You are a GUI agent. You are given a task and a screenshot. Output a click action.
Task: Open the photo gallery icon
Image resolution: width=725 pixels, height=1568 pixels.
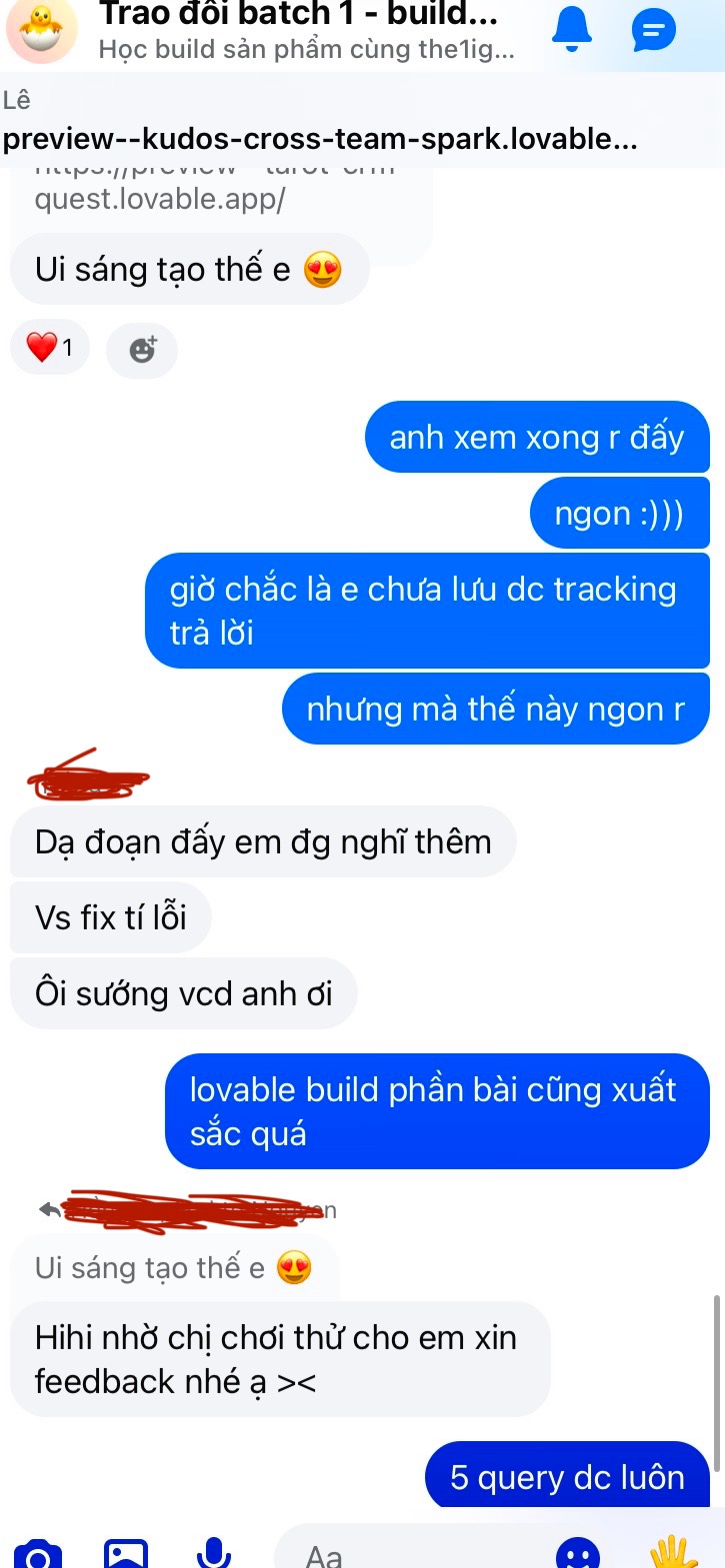point(126,1553)
